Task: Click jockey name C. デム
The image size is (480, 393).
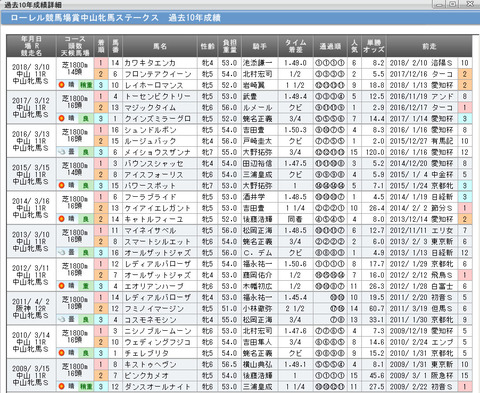Action: 257,253
